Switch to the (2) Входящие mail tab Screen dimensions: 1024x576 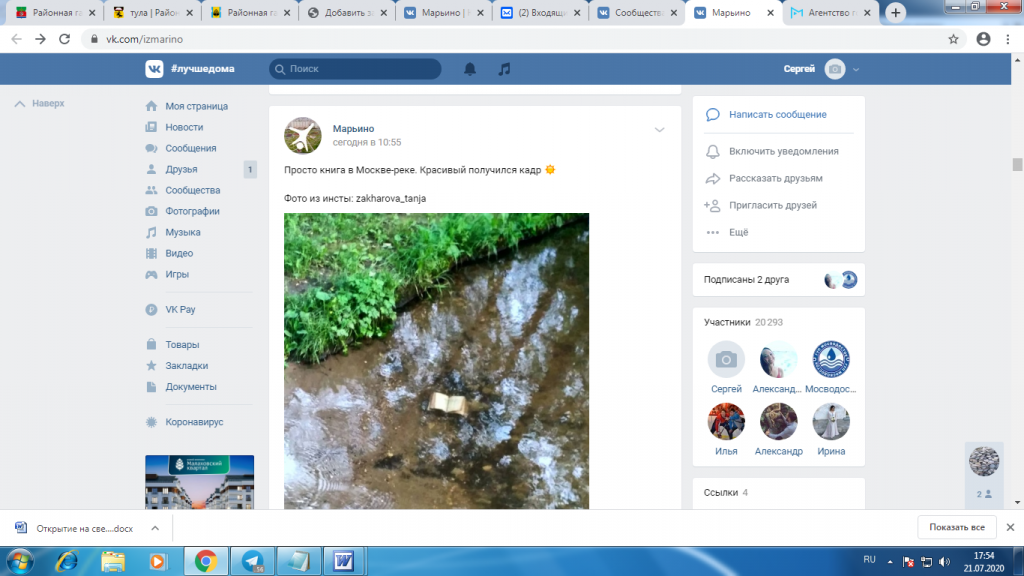point(541,12)
